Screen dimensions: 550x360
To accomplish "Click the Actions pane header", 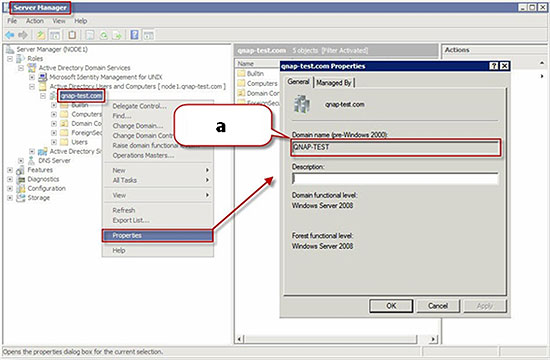I will click(494, 50).
